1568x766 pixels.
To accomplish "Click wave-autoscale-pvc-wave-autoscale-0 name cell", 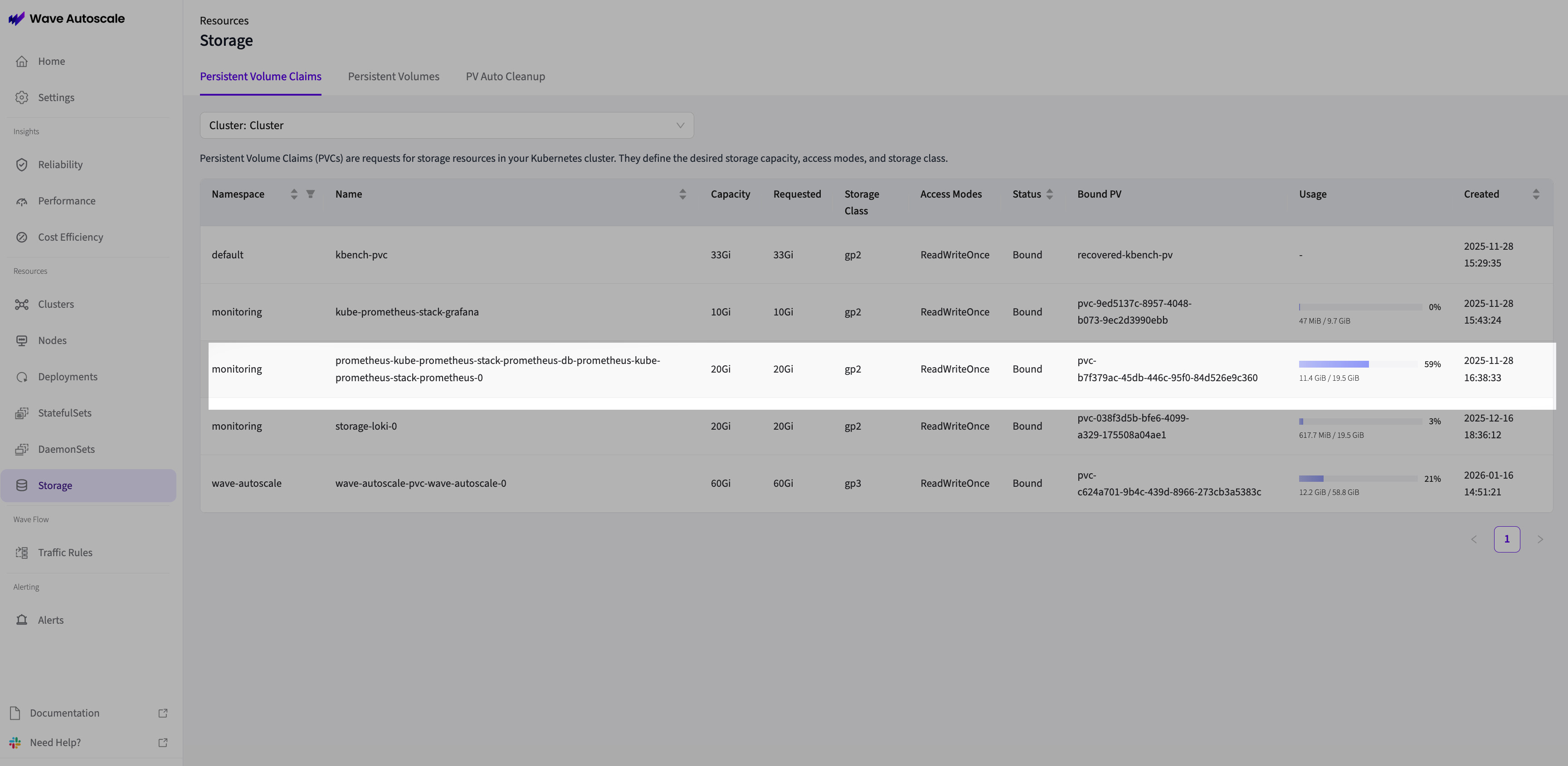I will [421, 484].
